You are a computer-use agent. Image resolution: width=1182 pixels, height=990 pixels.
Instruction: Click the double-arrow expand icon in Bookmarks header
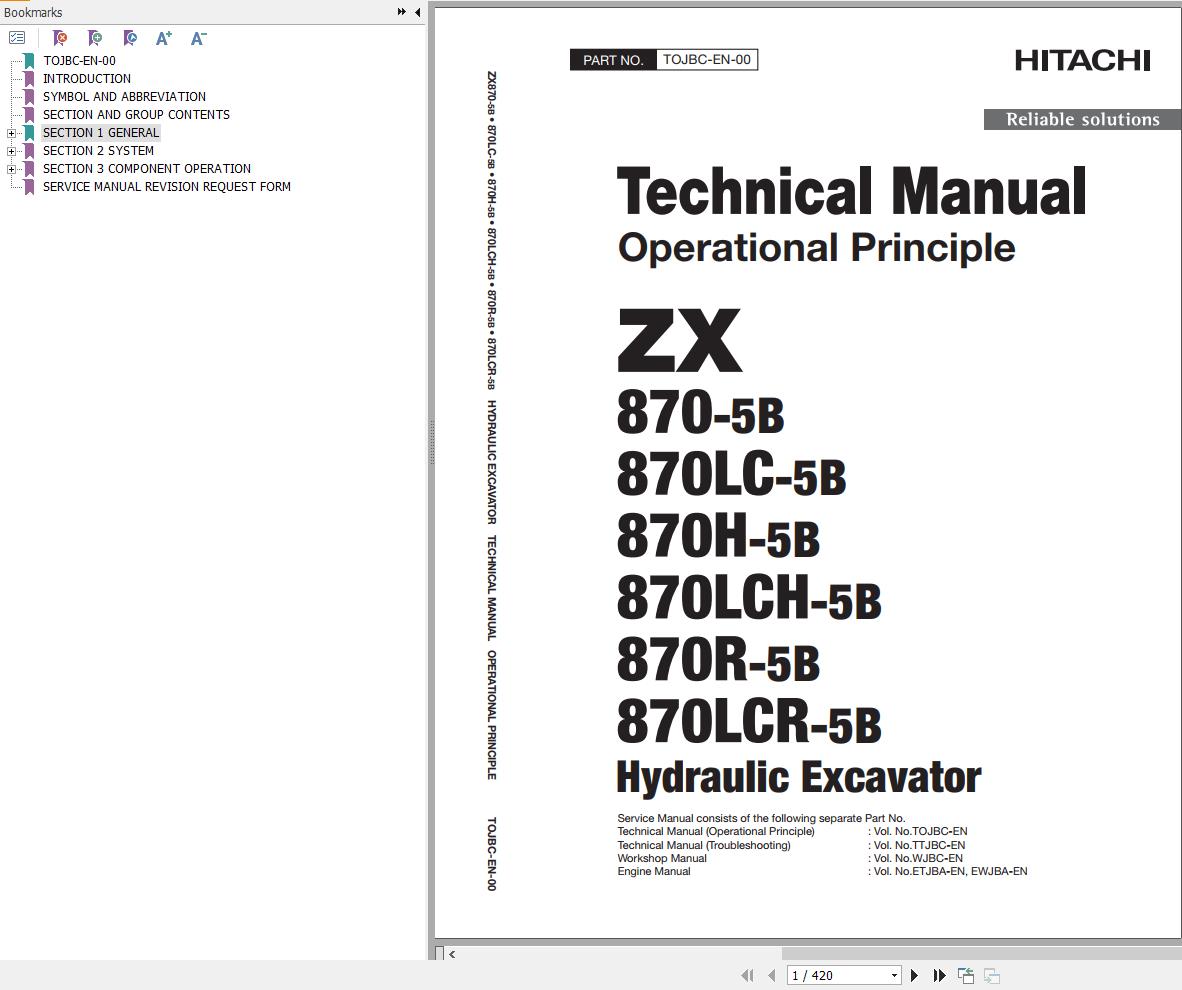(402, 12)
